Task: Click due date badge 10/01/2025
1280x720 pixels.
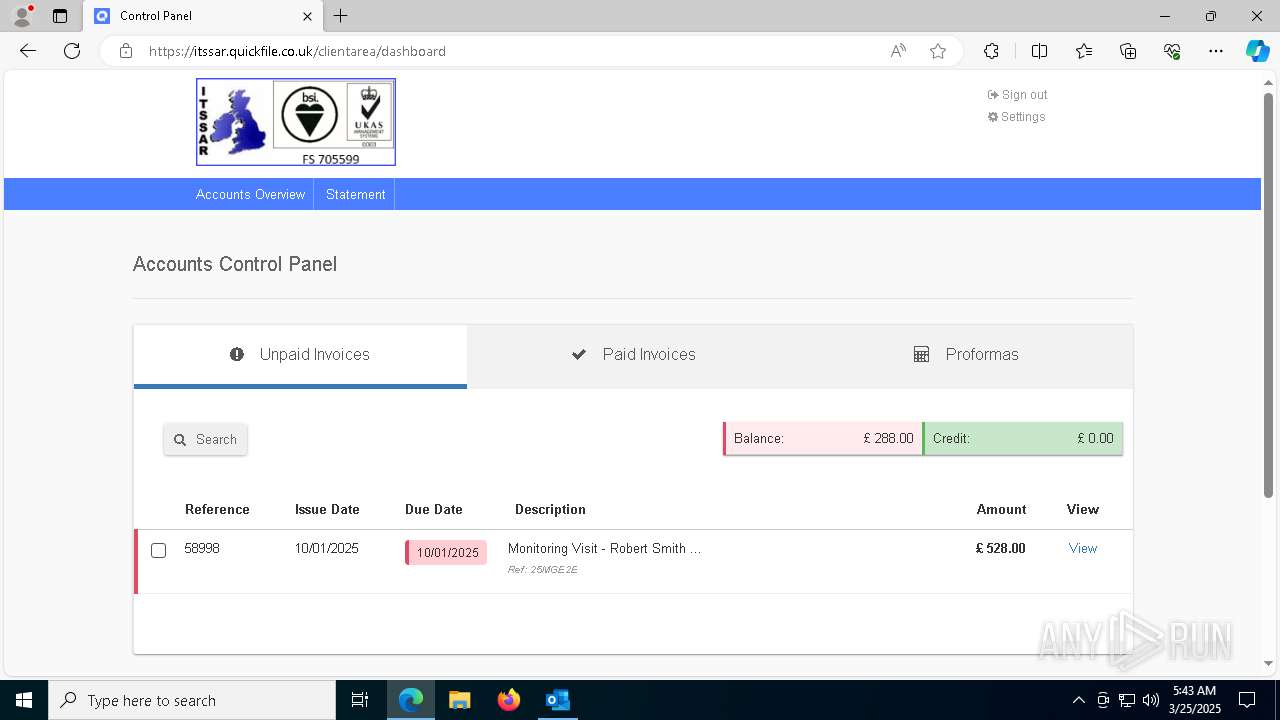Action: (446, 553)
